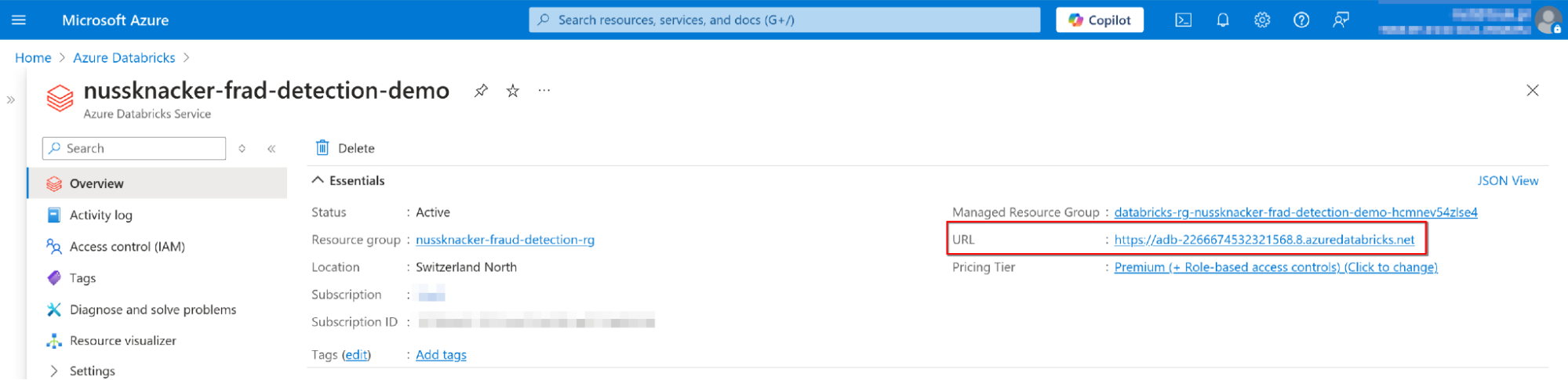Open the portal hamburger menu
This screenshot has width=1568, height=380.
19,20
